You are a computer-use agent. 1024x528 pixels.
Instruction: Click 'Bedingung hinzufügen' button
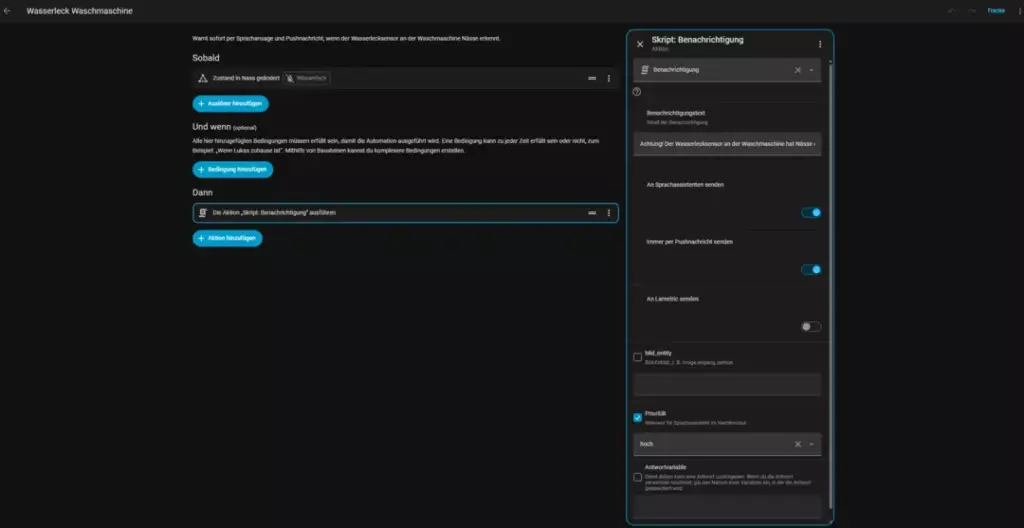(232, 170)
